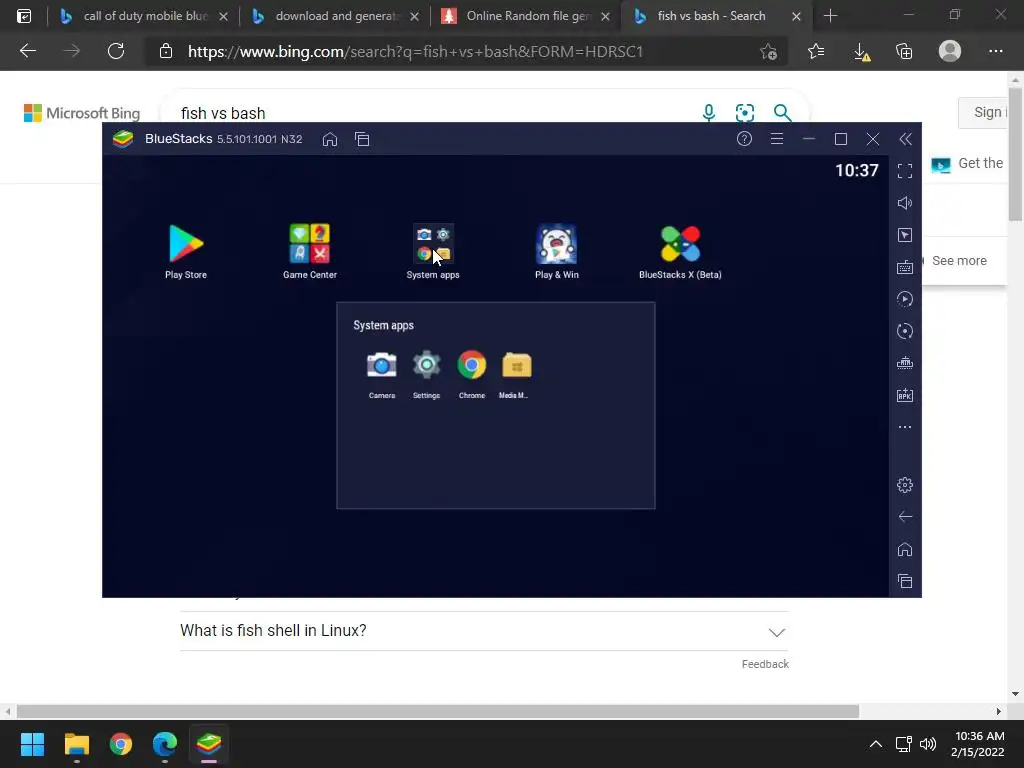Open BlueStacks multi-instance icon in title bar

tap(362, 139)
